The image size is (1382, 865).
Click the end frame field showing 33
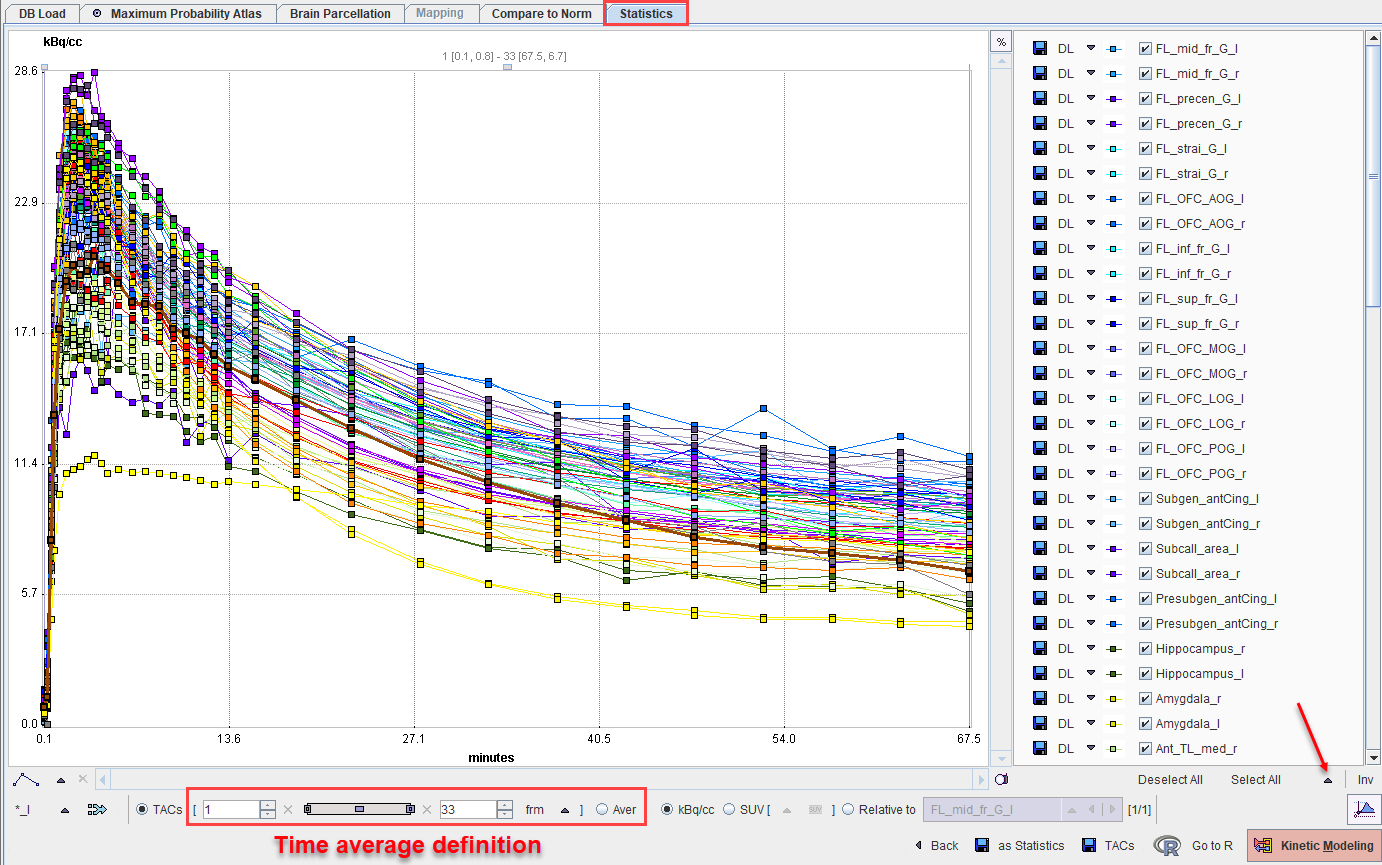tap(468, 810)
